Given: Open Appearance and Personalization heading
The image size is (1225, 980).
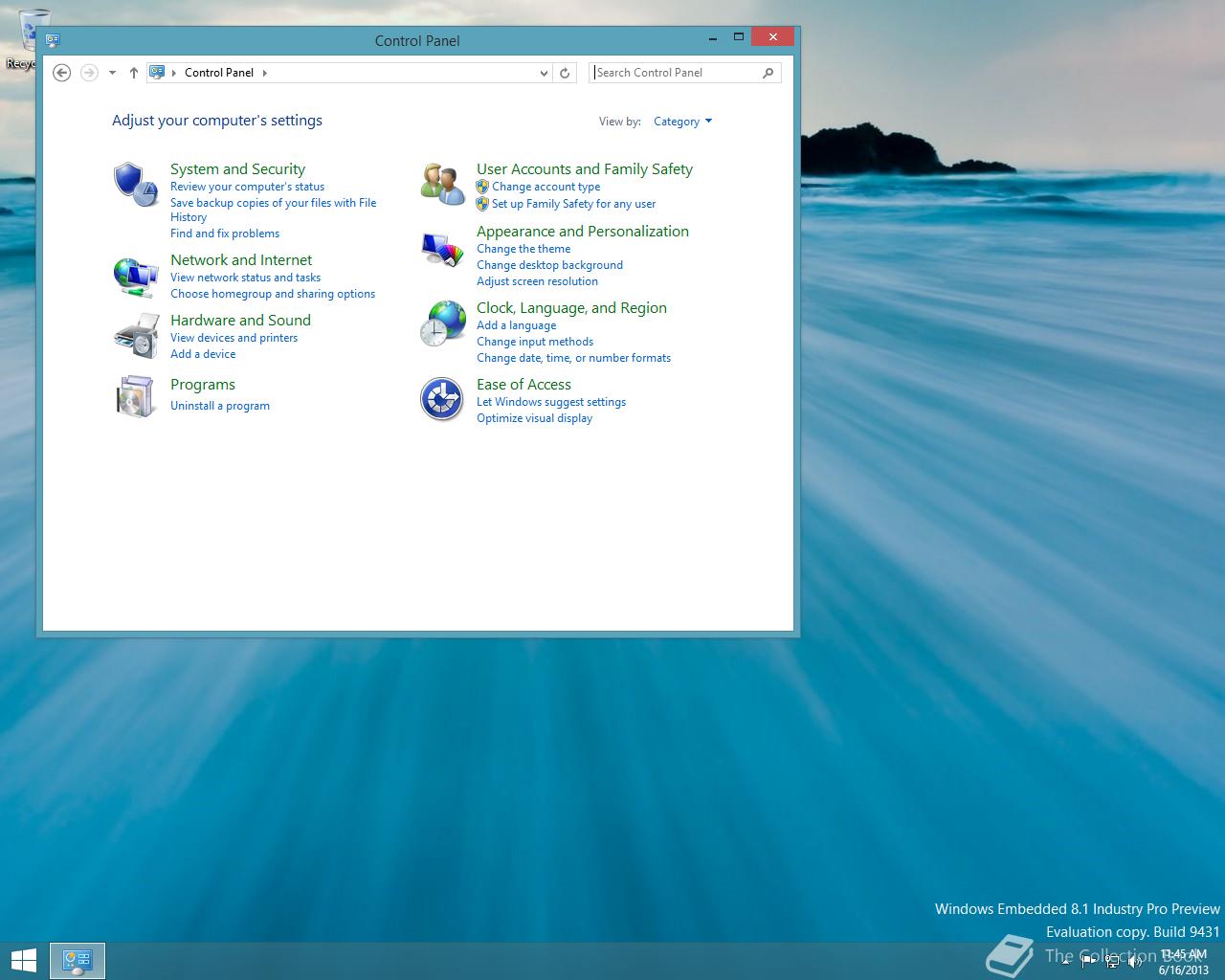Looking at the screenshot, I should (x=583, y=232).
